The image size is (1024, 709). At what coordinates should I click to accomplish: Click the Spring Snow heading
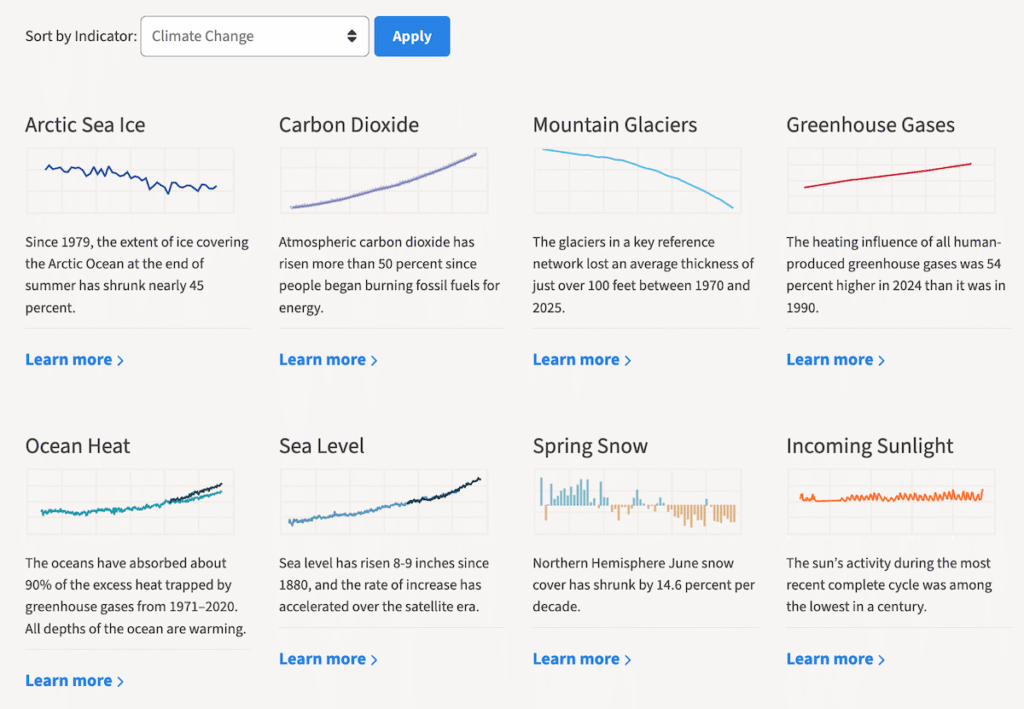(x=590, y=446)
